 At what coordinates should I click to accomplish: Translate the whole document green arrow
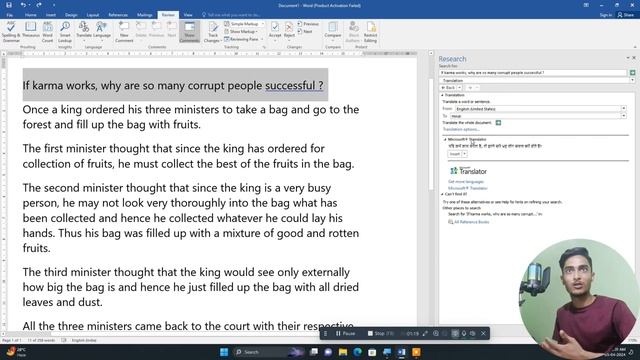click(x=498, y=122)
